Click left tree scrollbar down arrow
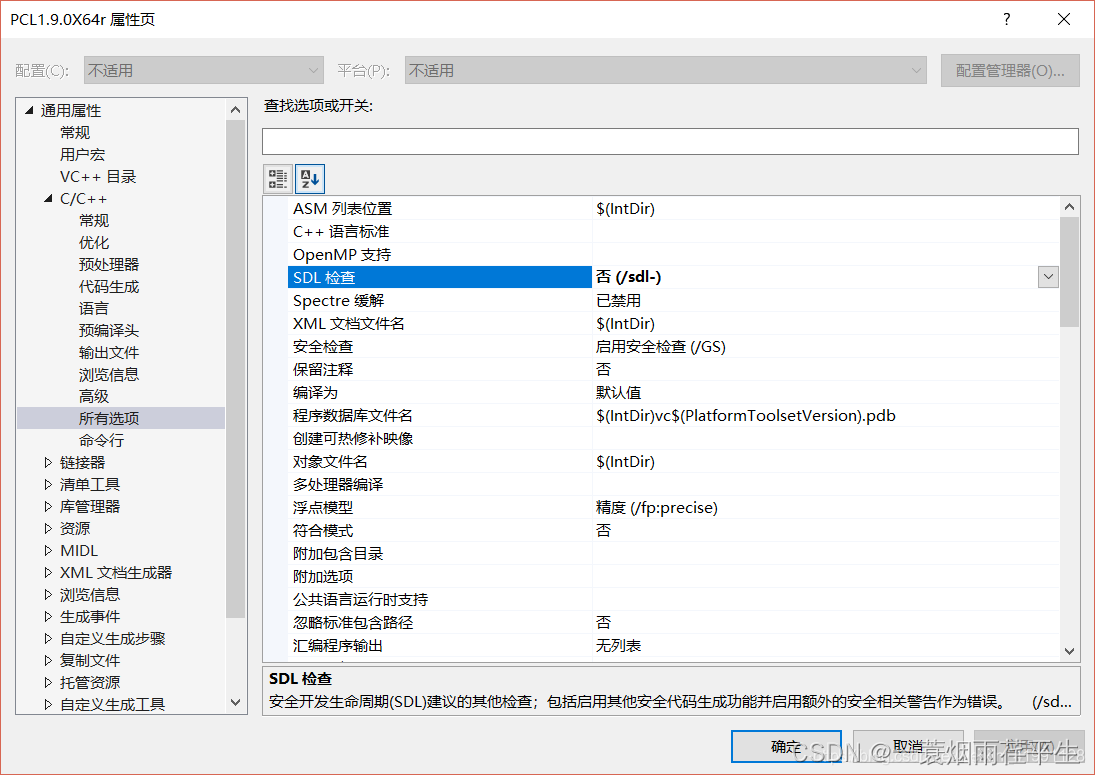1095x775 pixels. 235,702
